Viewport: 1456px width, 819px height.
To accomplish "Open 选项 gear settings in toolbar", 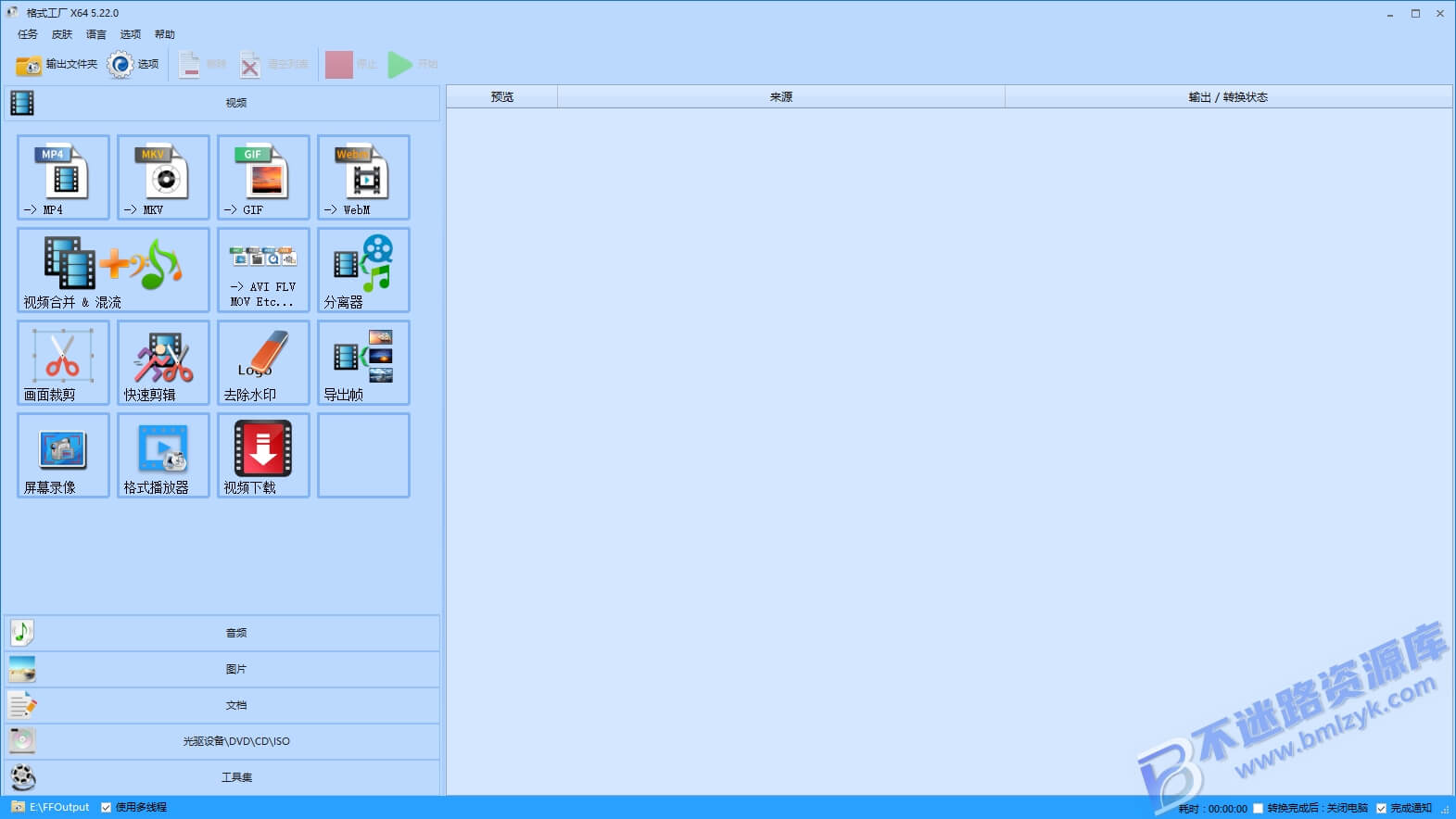I will coord(133,64).
